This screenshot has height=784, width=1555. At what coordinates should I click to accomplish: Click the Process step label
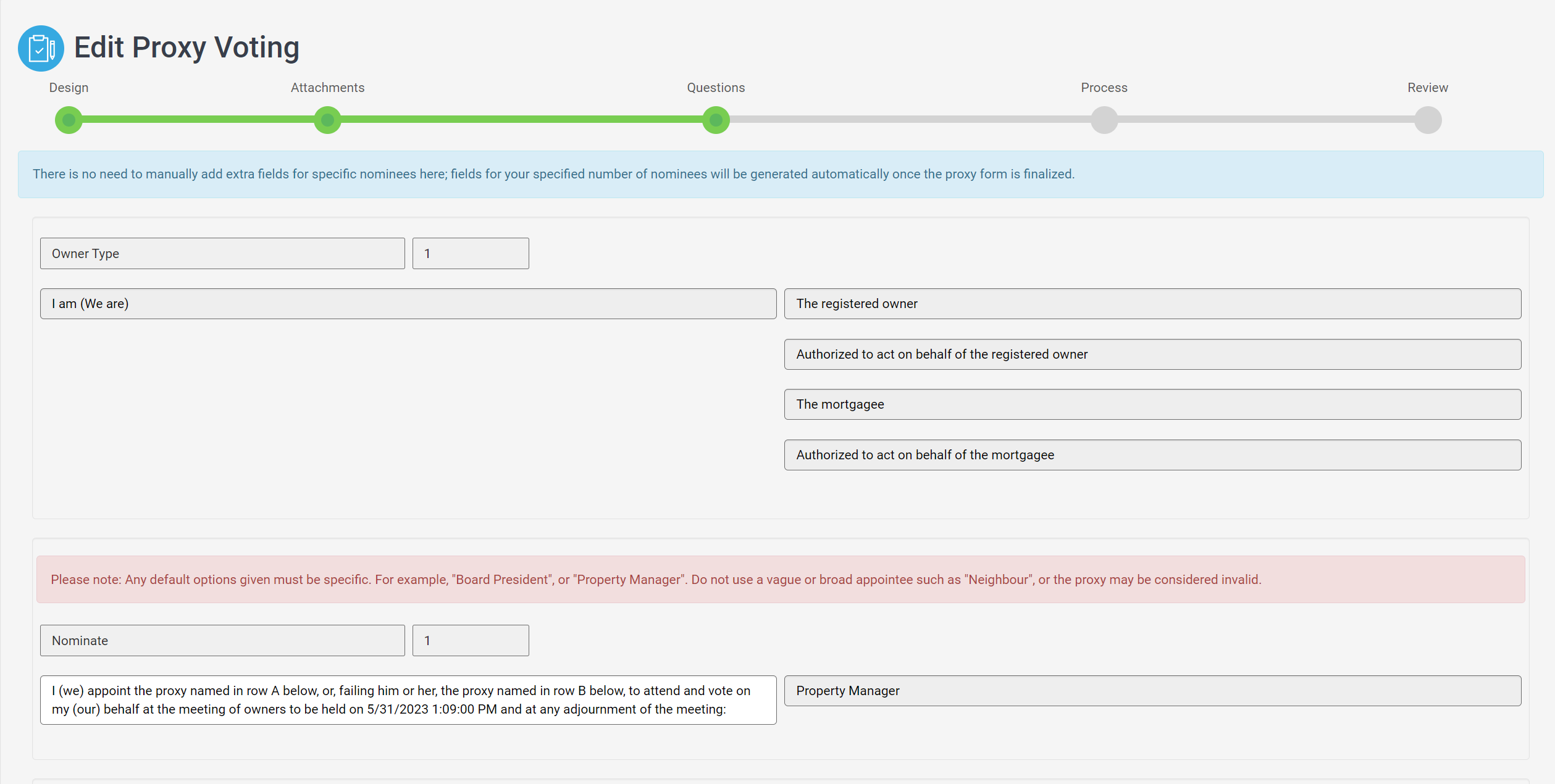1104,88
